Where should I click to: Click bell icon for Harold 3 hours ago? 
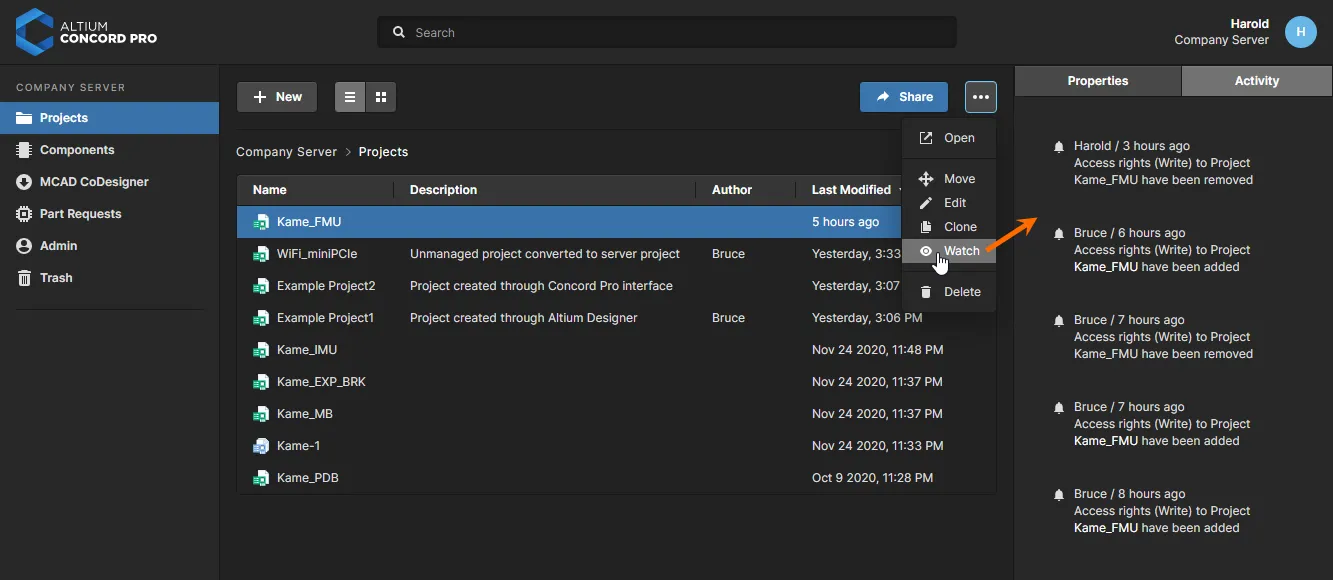tap(1059, 147)
